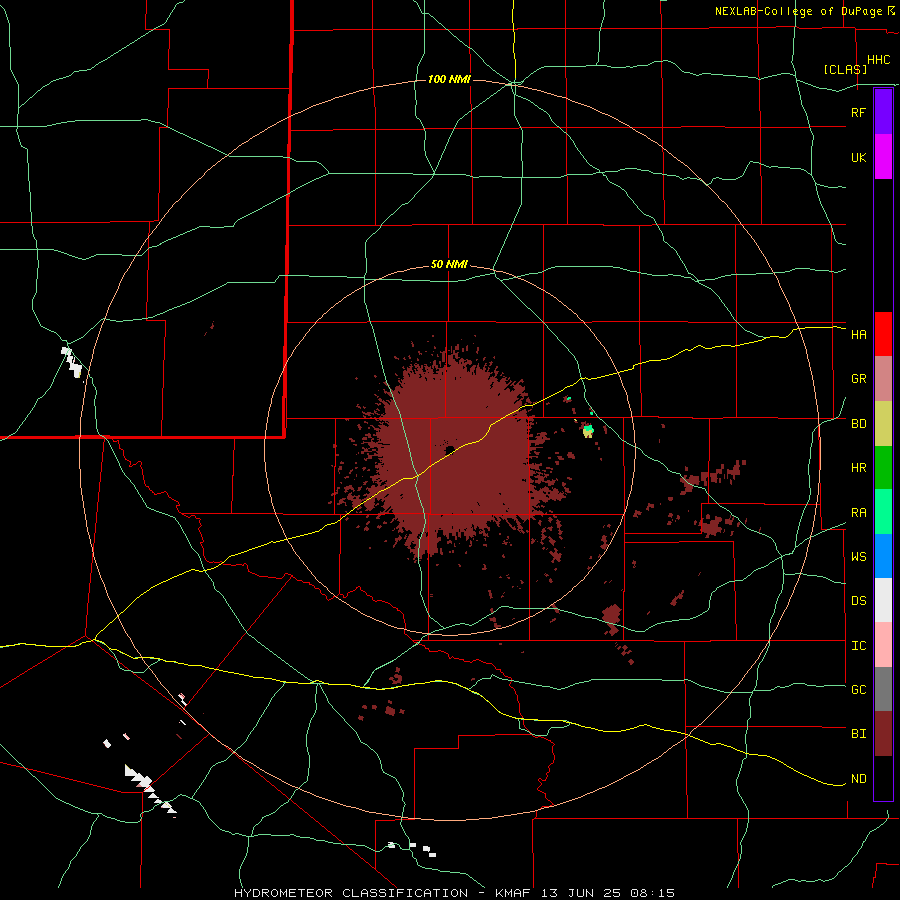Click the "50 NMI" range ring label
The image size is (900, 900).
point(449,265)
